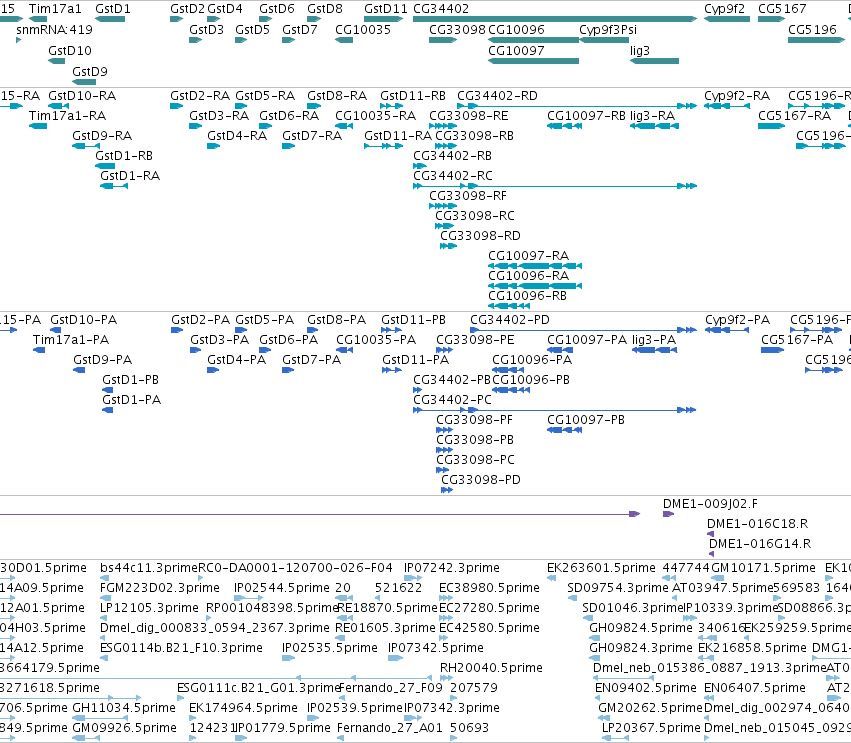This screenshot has height=743, width=851.
Task: Select the CG5167 gene feature
Action: coord(771,19)
